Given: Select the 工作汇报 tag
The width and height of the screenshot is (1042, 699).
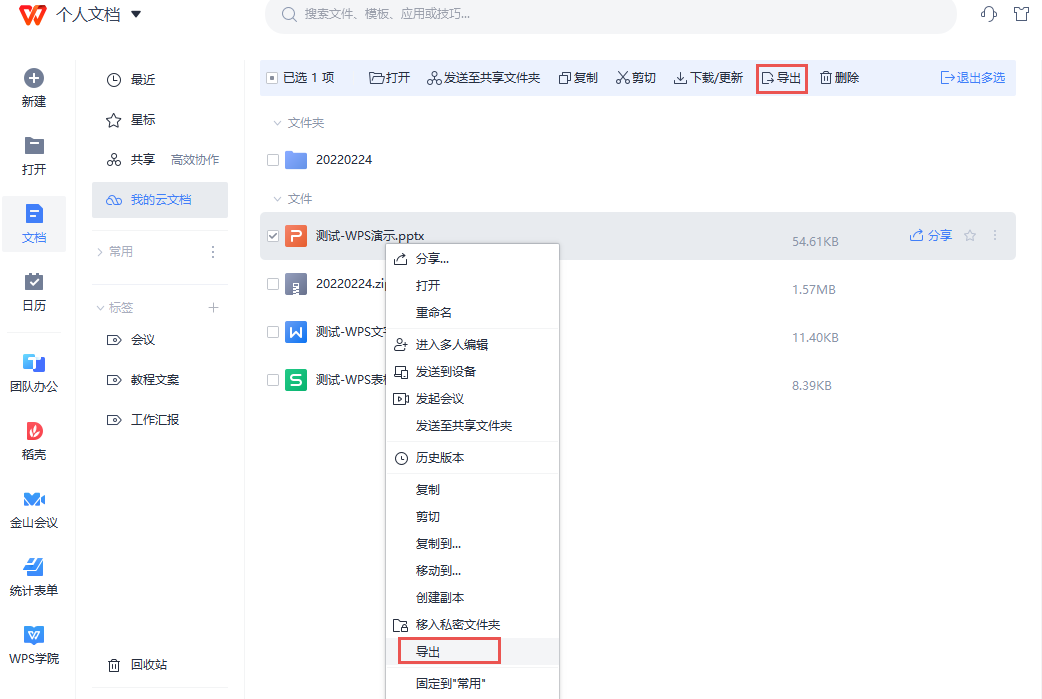Looking at the screenshot, I should (x=143, y=420).
